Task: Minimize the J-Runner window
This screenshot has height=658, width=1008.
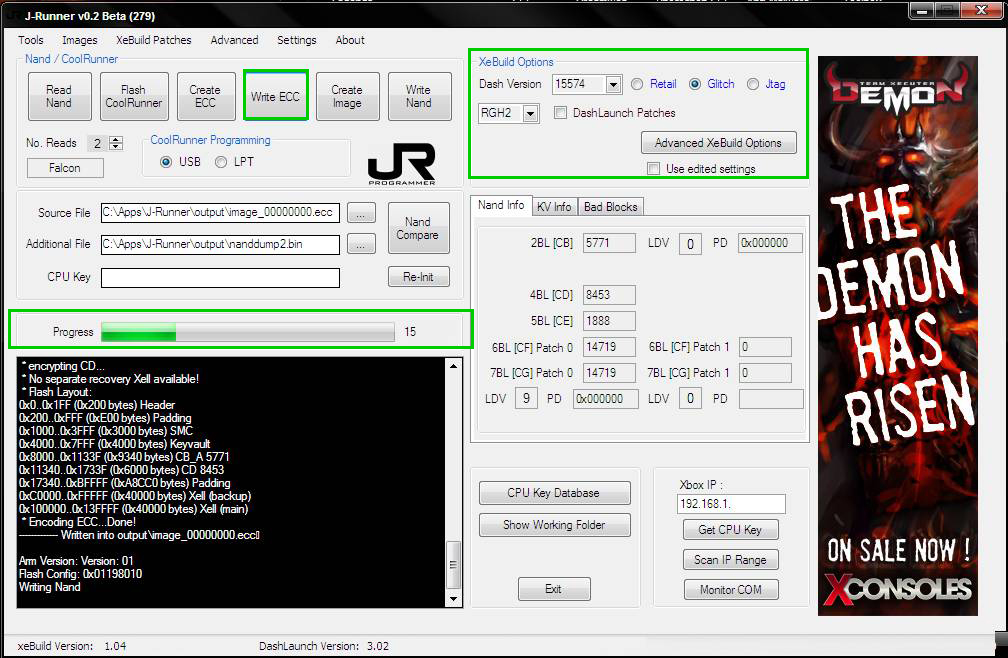Action: 922,10
